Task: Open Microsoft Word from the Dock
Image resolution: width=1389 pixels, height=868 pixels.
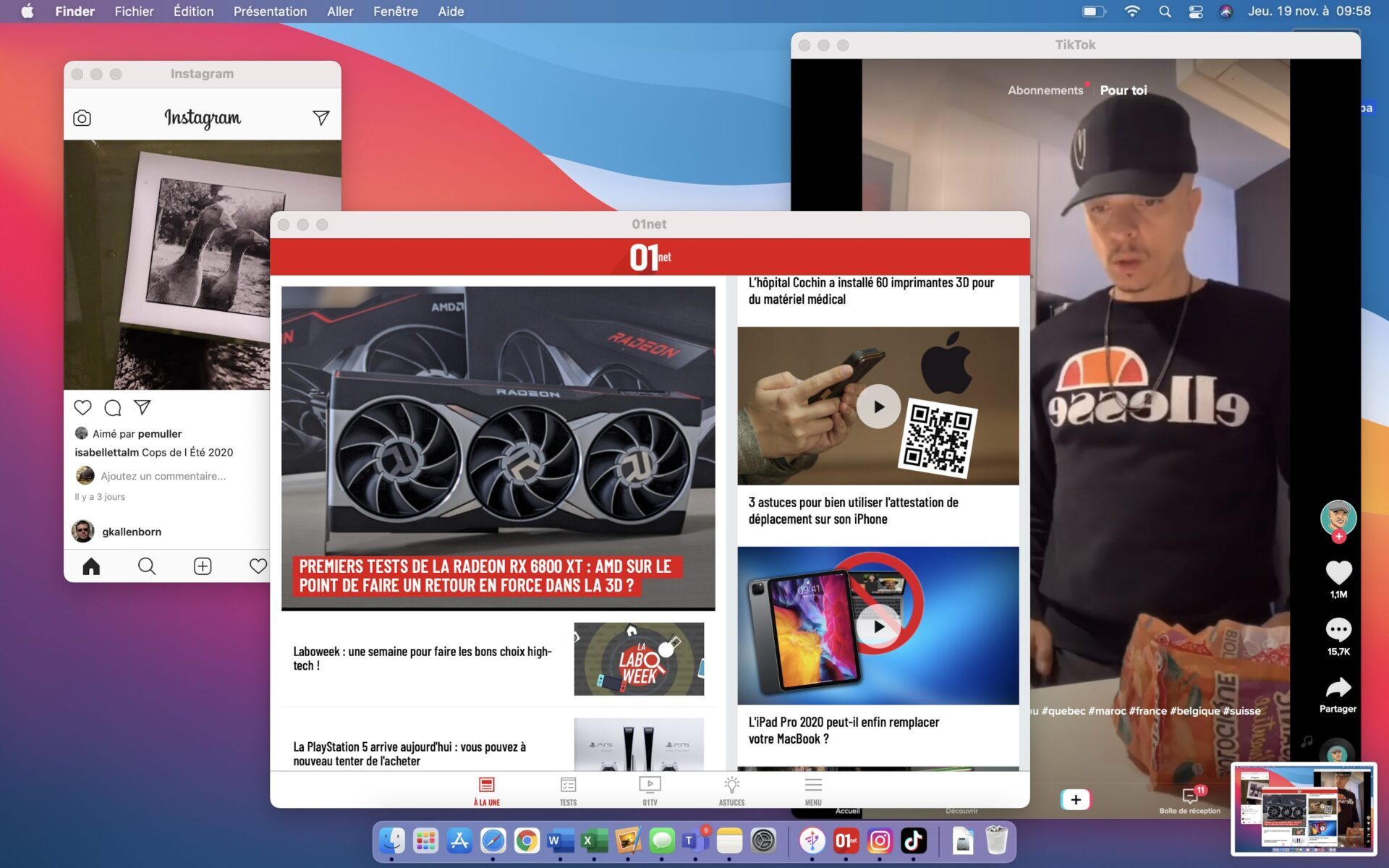Action: coord(561,841)
